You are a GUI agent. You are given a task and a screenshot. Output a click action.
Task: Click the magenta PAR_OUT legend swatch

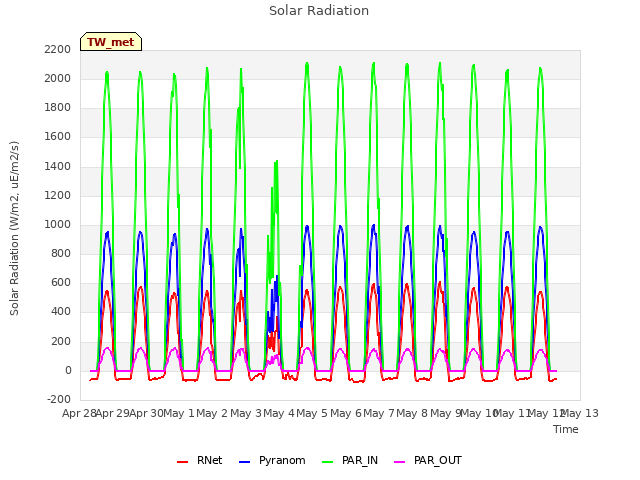coord(400,462)
